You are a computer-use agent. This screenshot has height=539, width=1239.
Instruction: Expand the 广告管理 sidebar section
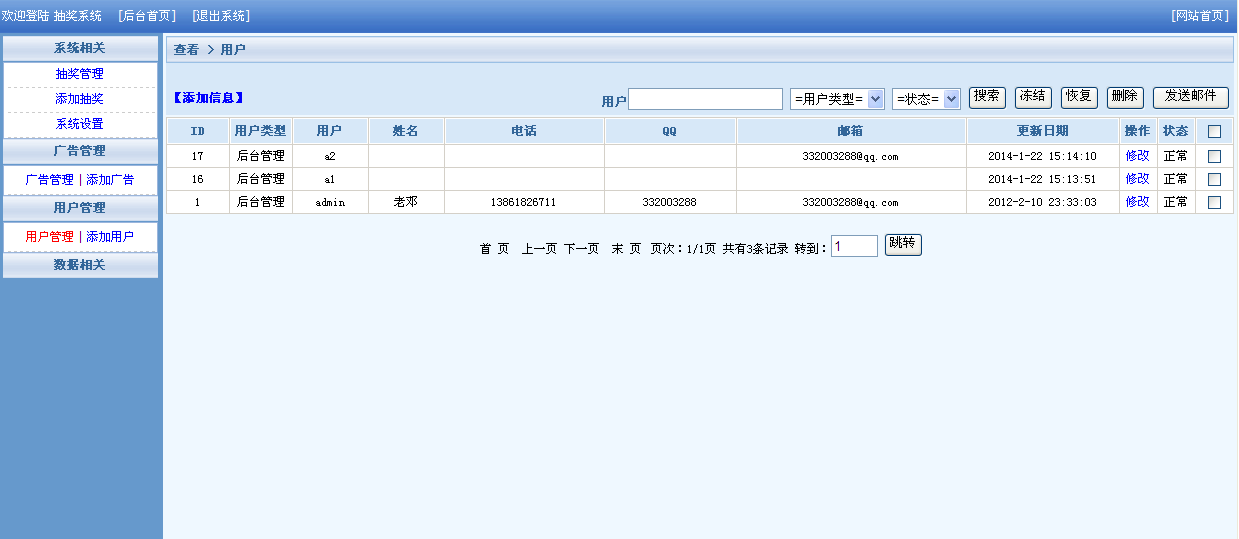[80, 151]
